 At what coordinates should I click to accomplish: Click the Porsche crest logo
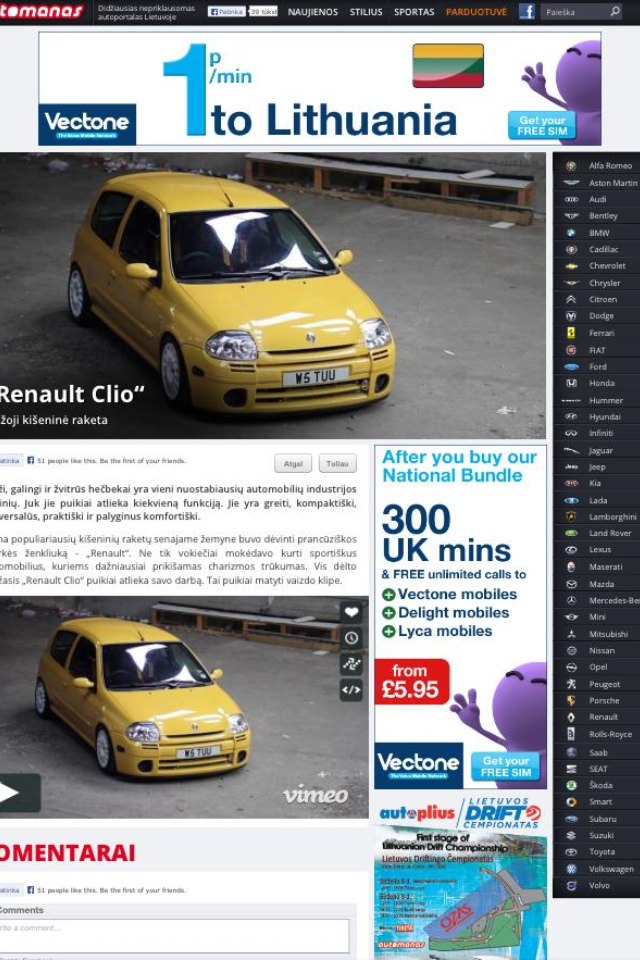click(571, 700)
